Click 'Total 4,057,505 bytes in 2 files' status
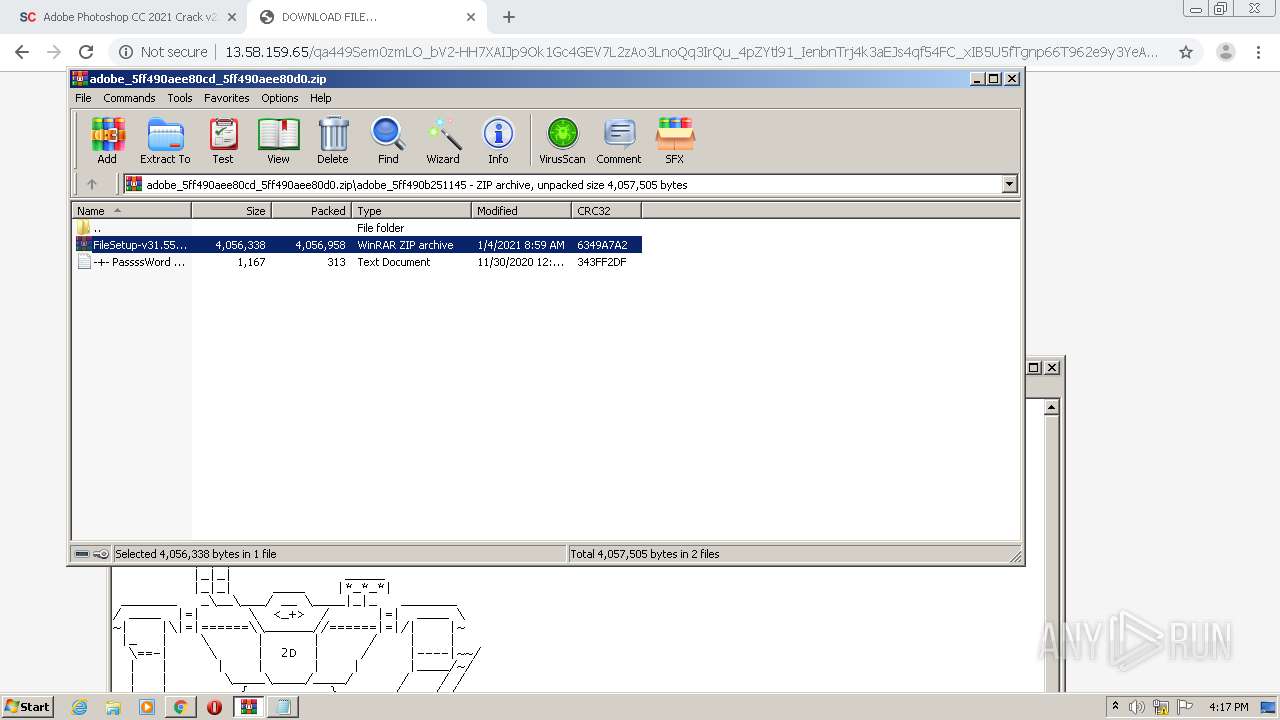 (x=645, y=554)
